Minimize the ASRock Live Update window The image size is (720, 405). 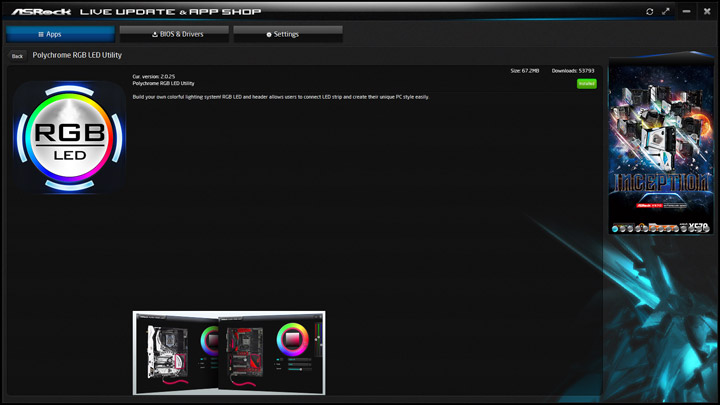[686, 11]
